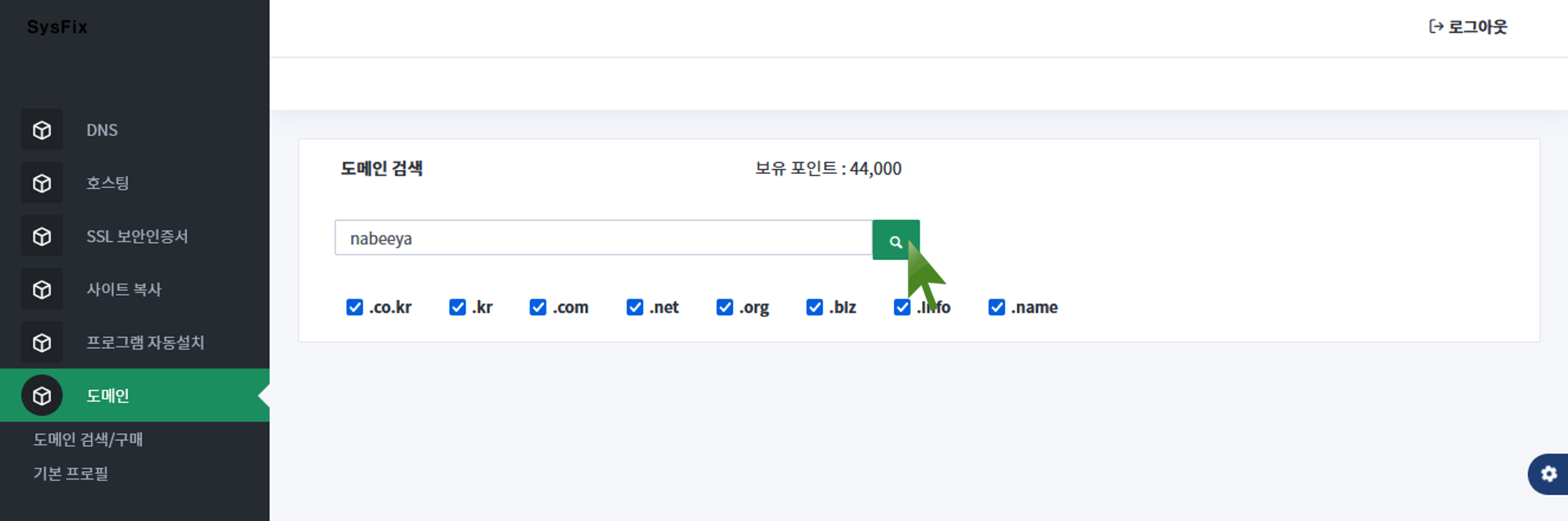Click the green search magnifier button

[x=895, y=240]
